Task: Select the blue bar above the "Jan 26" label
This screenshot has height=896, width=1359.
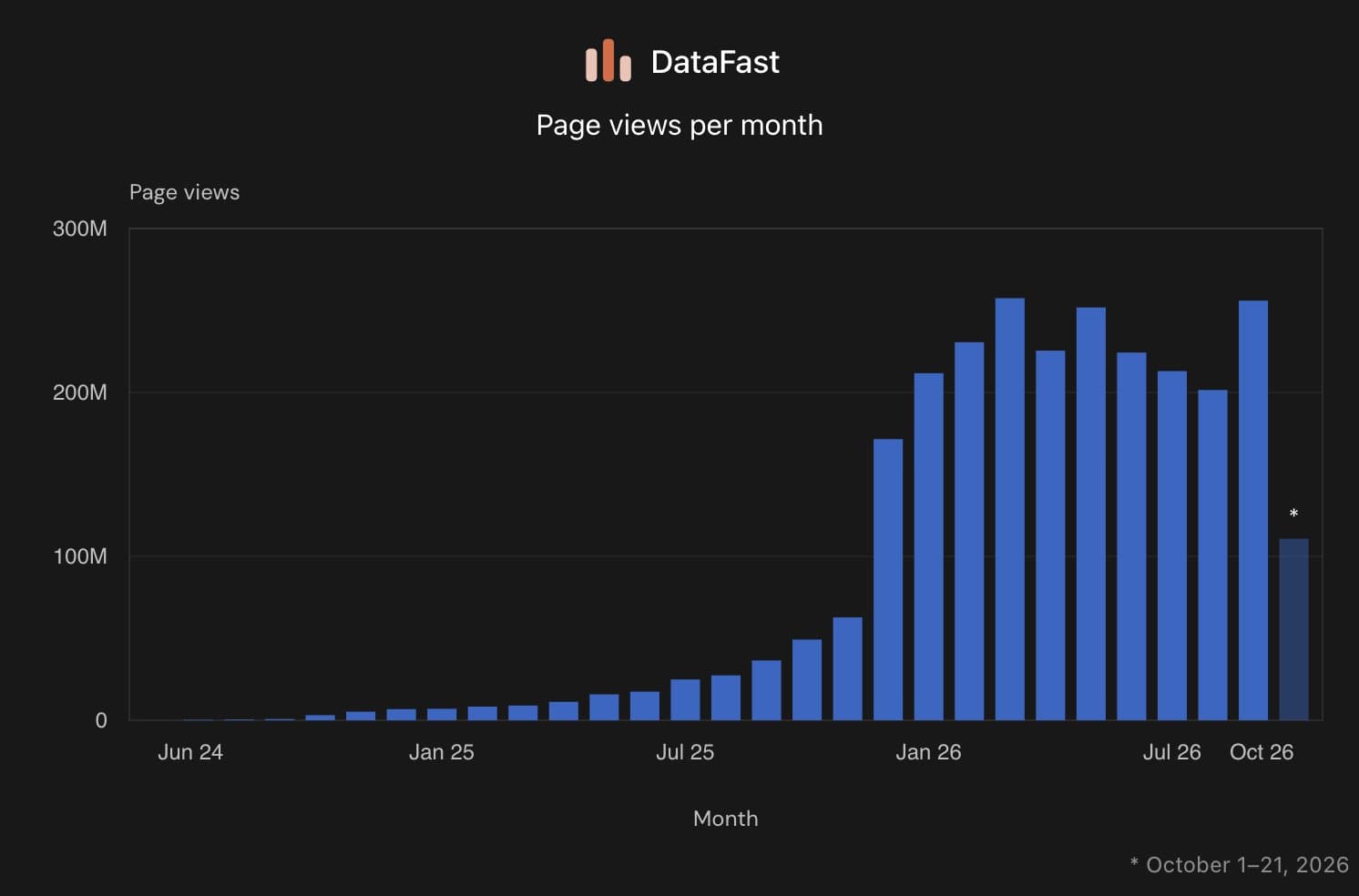Action: (x=928, y=546)
